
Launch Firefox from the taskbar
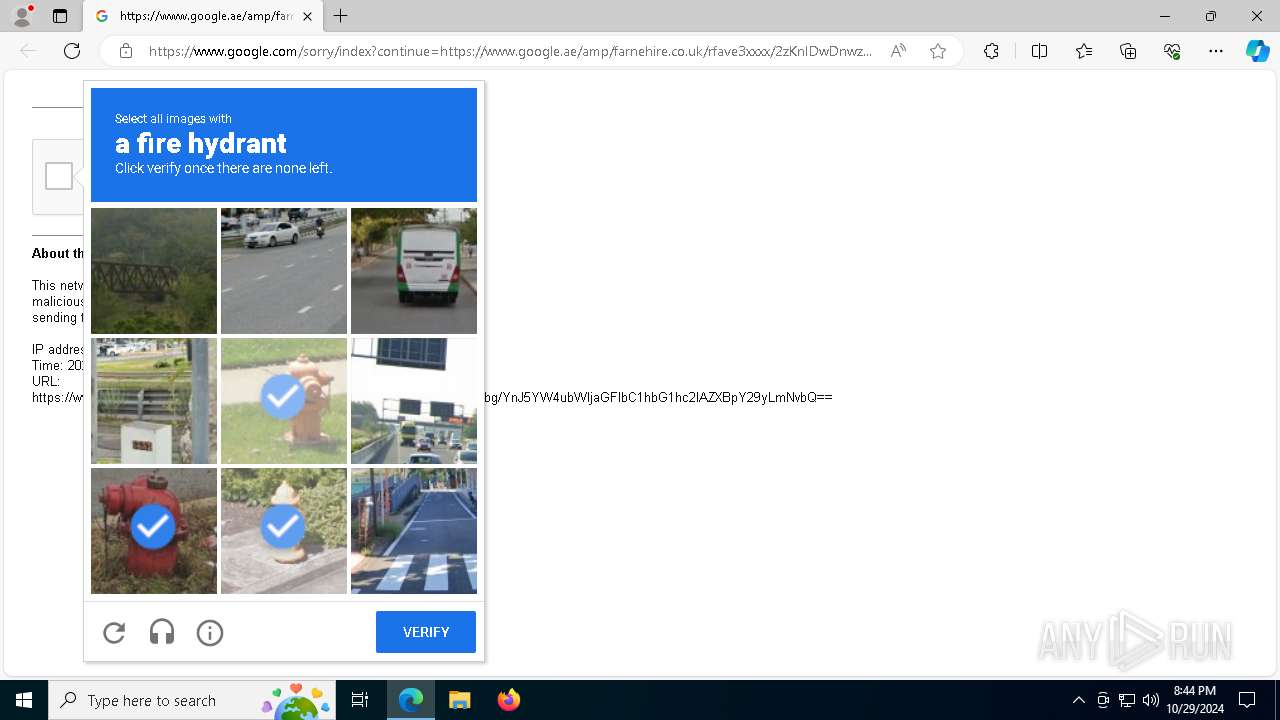coord(508,700)
